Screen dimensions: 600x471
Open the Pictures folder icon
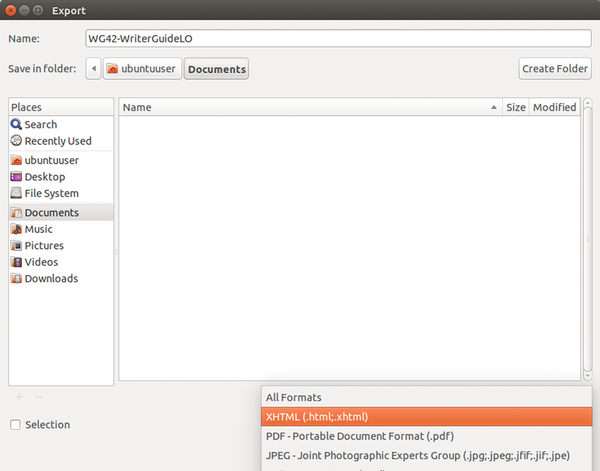[16, 246]
